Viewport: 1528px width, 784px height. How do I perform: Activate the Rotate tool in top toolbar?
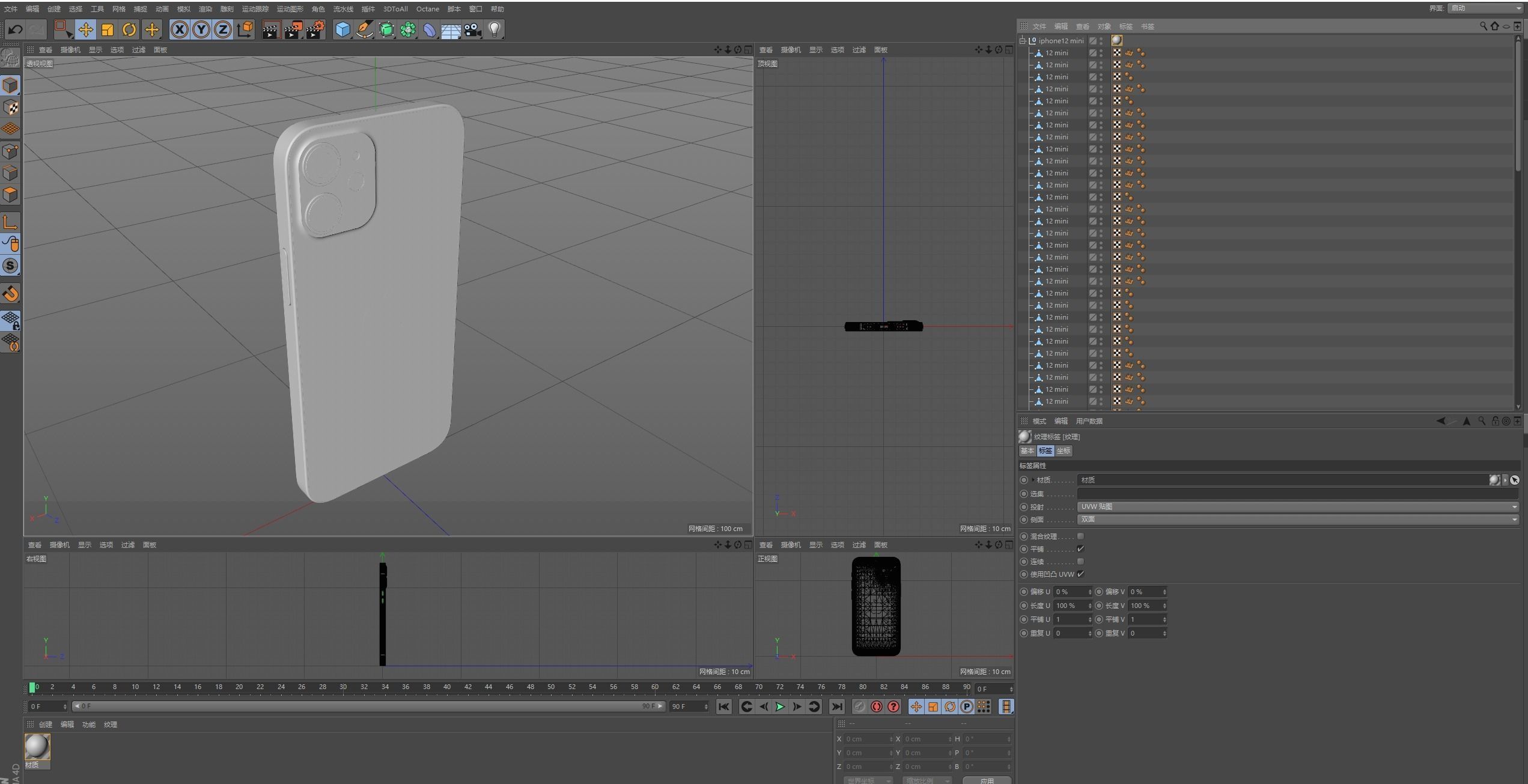pos(129,29)
